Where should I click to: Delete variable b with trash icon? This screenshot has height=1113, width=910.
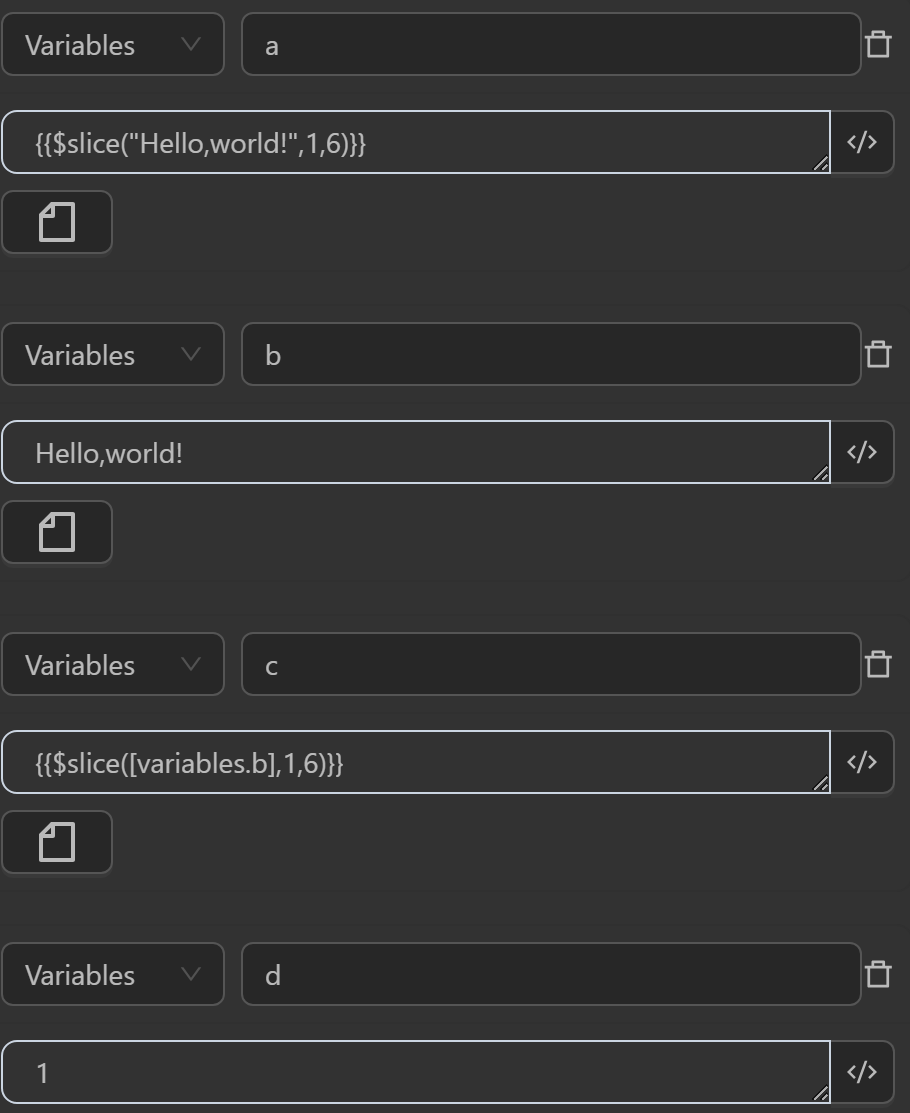tap(878, 354)
